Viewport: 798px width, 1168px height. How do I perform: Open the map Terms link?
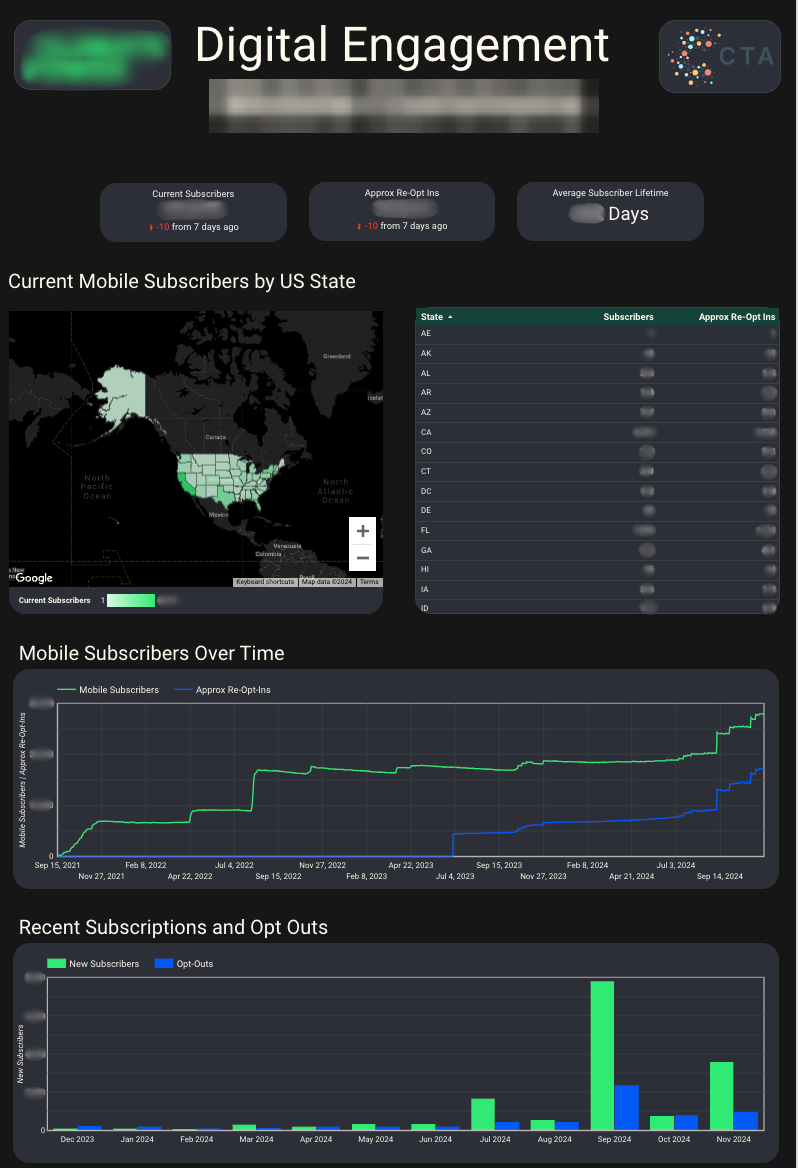pyautogui.click(x=369, y=582)
